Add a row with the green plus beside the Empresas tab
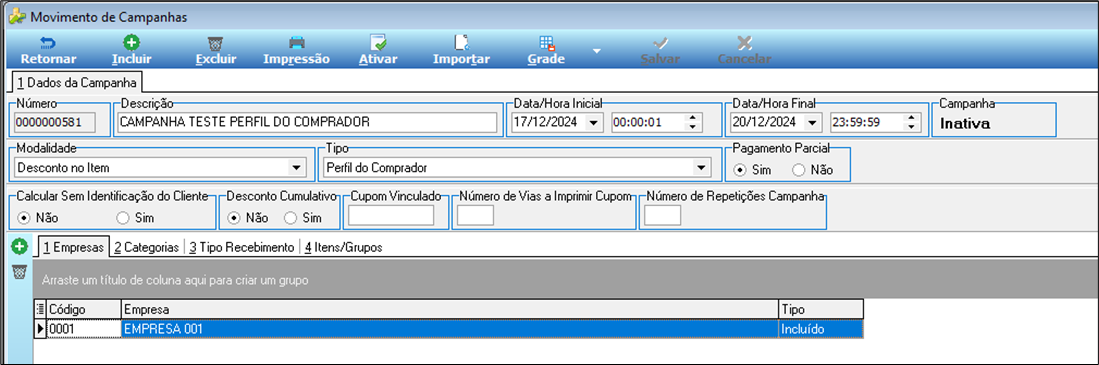Image resolution: width=1099 pixels, height=365 pixels. 19,247
